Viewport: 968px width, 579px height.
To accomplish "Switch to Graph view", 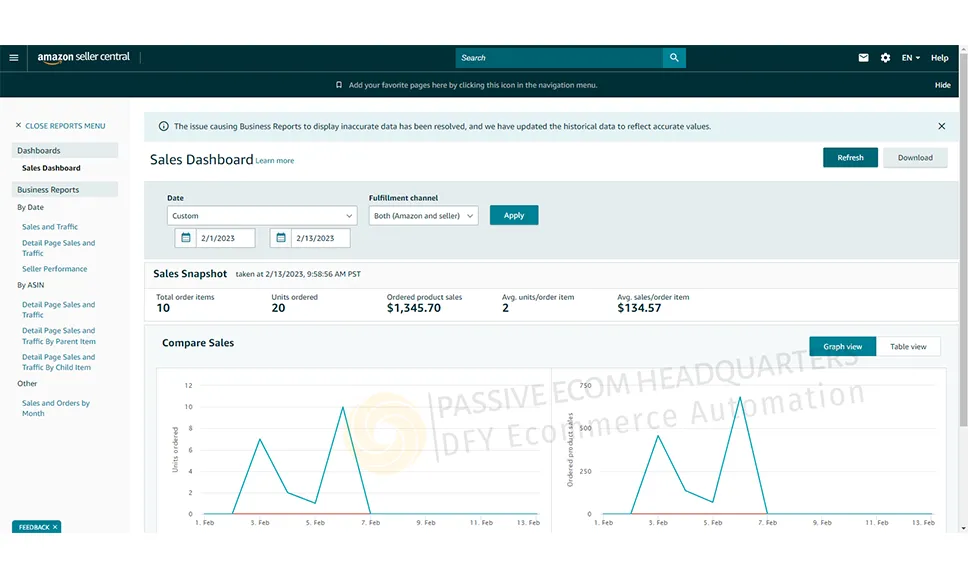I will pyautogui.click(x=843, y=347).
